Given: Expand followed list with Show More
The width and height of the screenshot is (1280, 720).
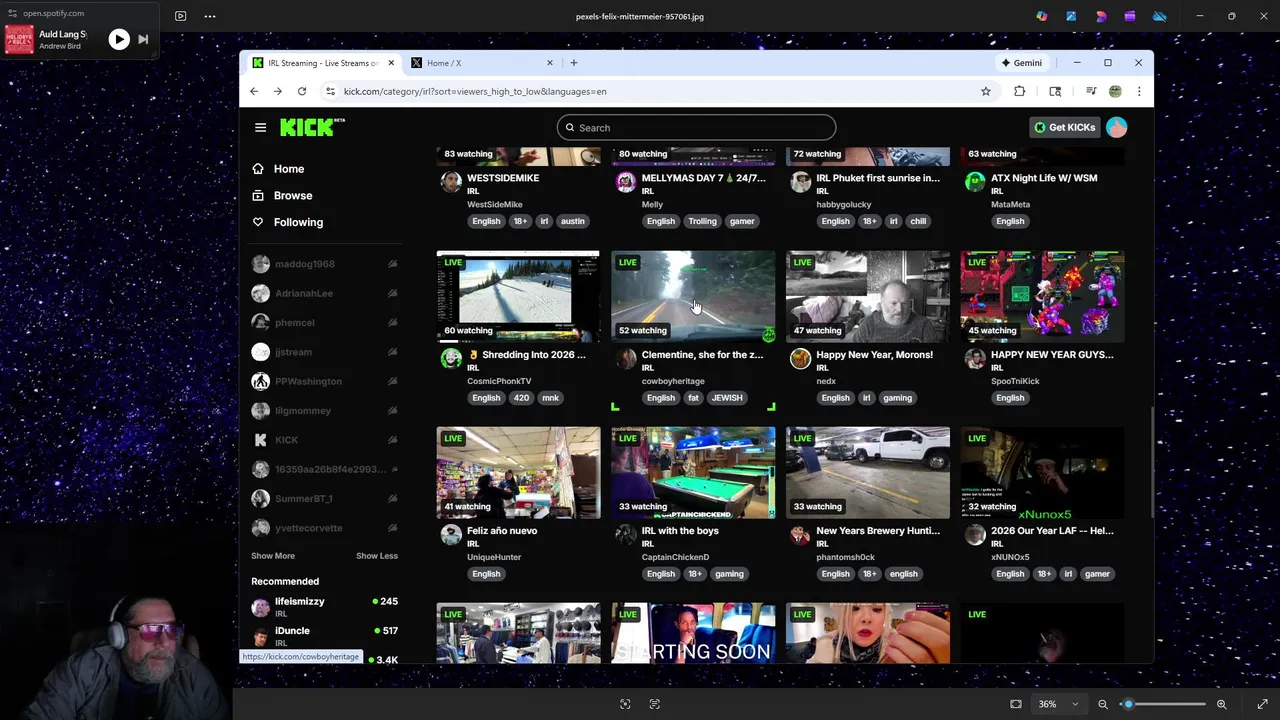Looking at the screenshot, I should (273, 556).
